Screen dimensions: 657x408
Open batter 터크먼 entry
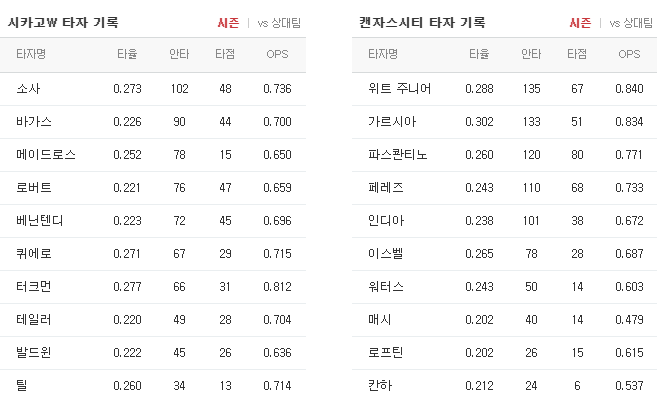point(34,287)
